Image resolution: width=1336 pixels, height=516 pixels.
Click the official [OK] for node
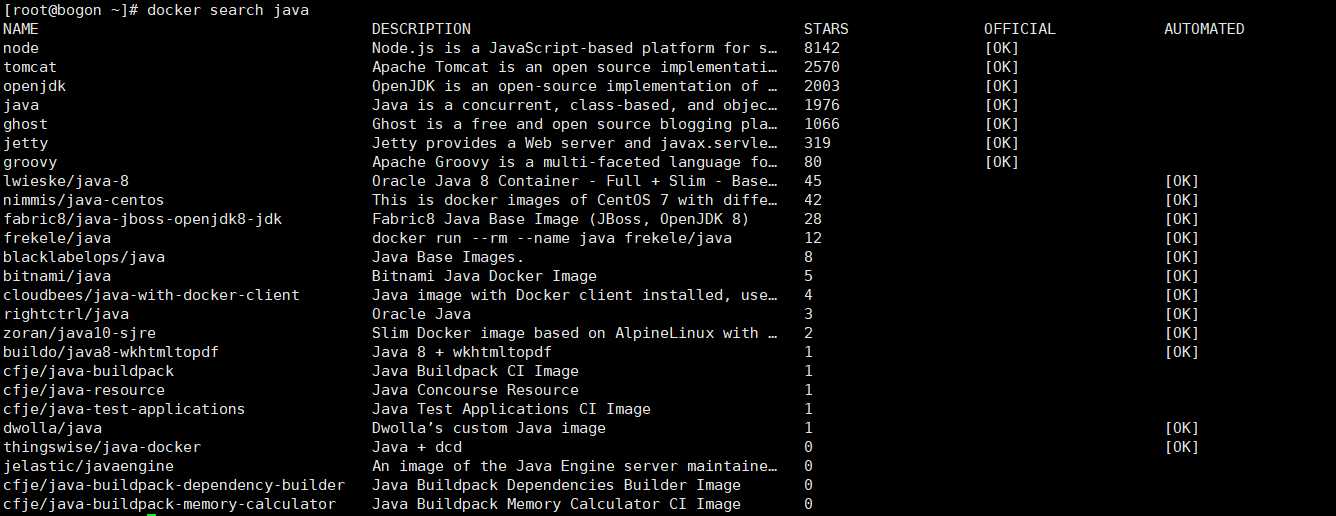click(1002, 48)
